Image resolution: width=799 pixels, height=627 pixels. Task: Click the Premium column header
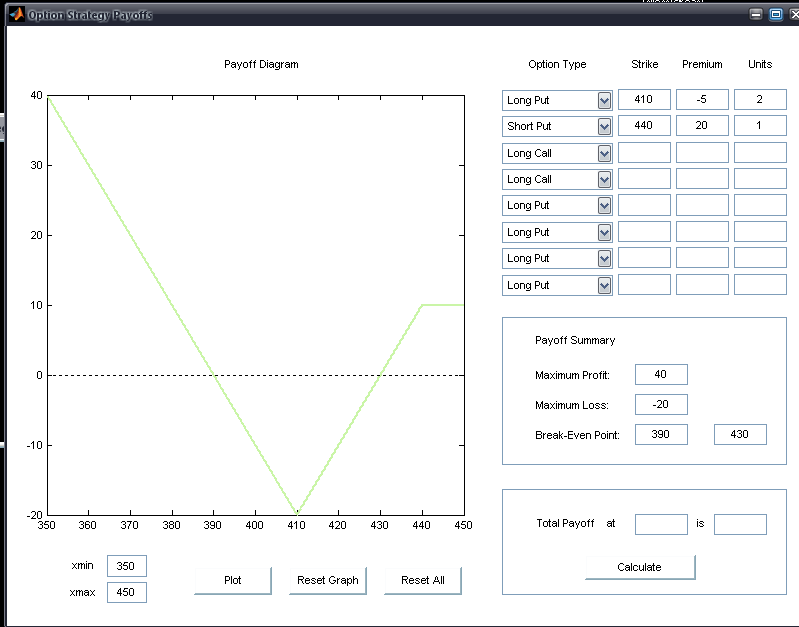coord(702,64)
